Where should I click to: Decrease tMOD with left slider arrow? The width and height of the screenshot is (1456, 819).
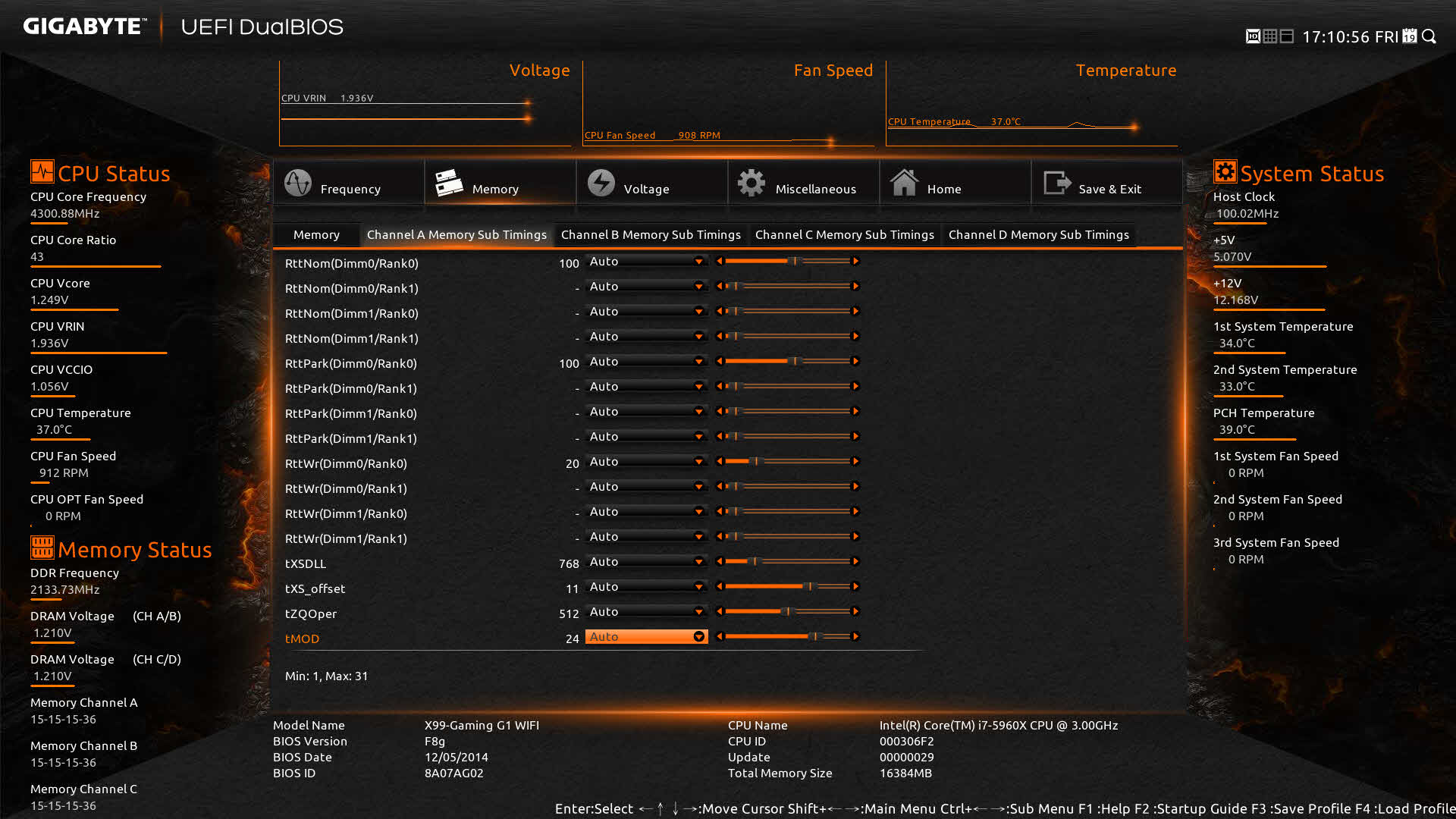[719, 637]
